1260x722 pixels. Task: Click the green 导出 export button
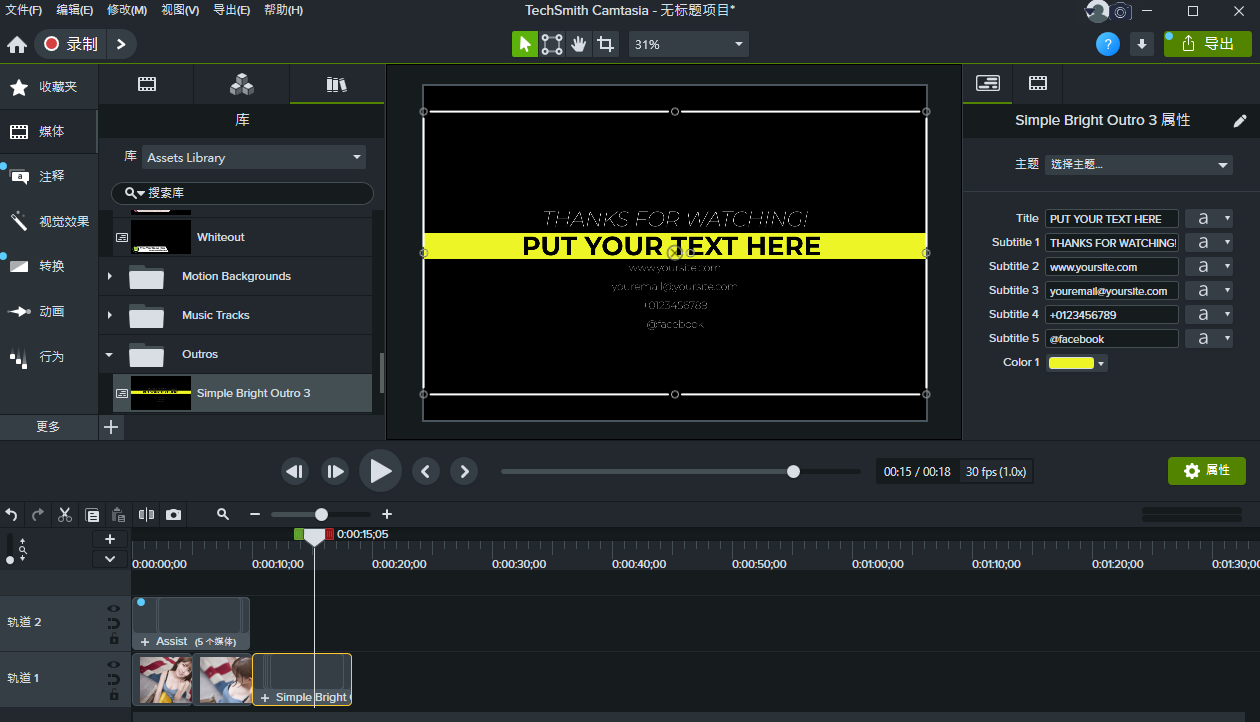[1208, 44]
